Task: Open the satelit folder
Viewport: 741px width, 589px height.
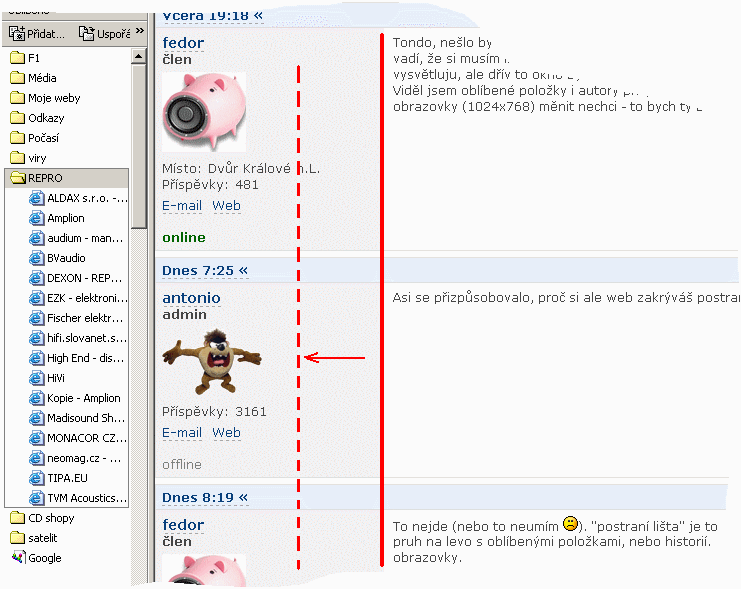Action: (34, 538)
